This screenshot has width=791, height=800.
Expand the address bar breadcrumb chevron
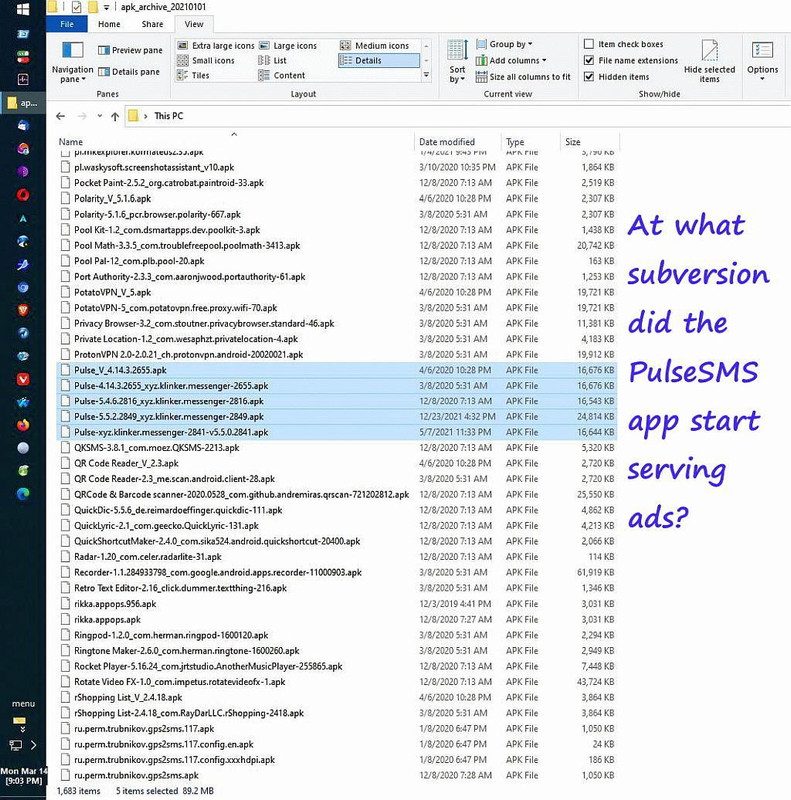coord(145,116)
